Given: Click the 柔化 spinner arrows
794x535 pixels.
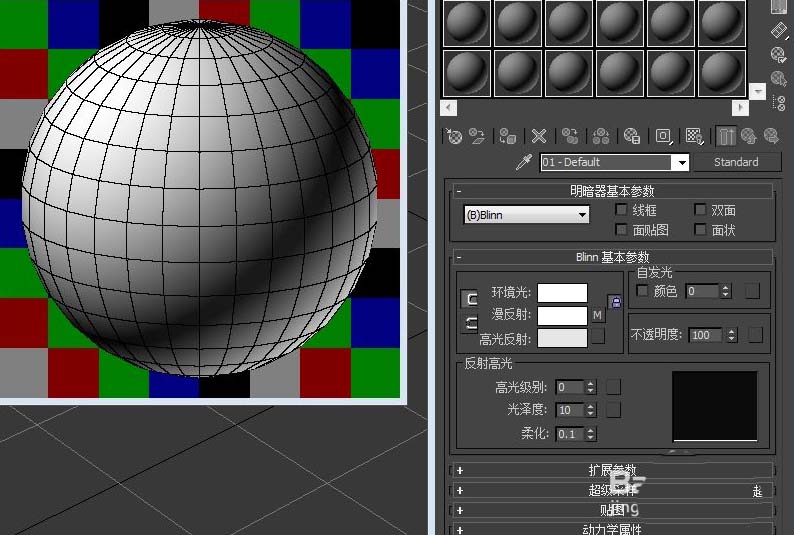Looking at the screenshot, I should [x=590, y=434].
